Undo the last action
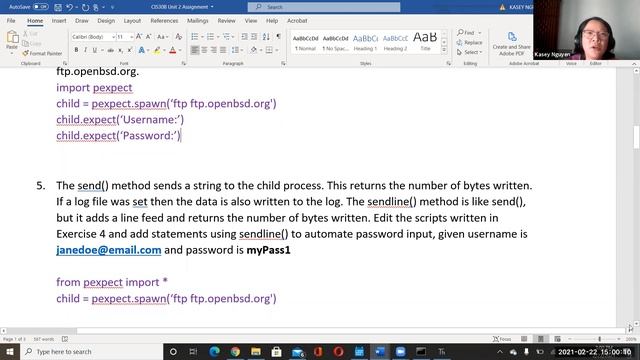This screenshot has width=640, height=360. pos(69,7)
